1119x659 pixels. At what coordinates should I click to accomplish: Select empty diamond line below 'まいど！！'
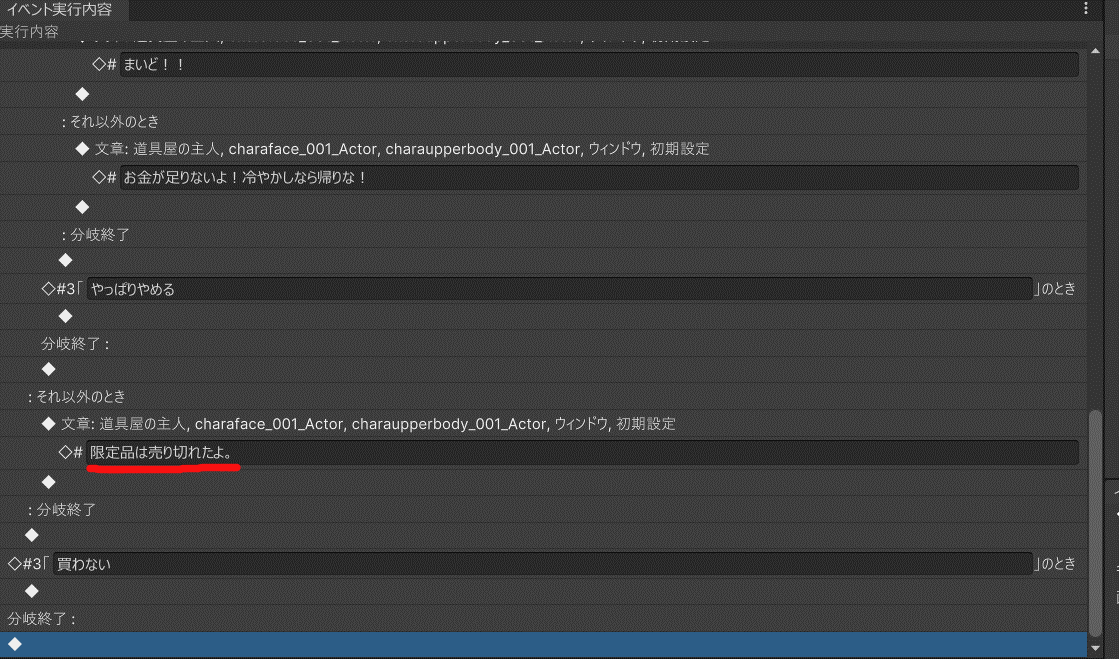[x=83, y=94]
